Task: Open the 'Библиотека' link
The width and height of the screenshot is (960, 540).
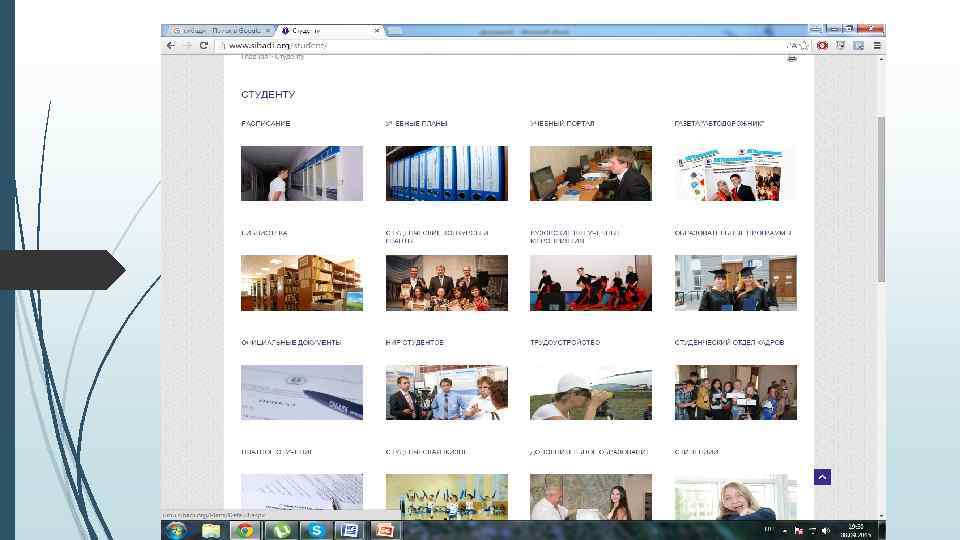Action: click(264, 233)
